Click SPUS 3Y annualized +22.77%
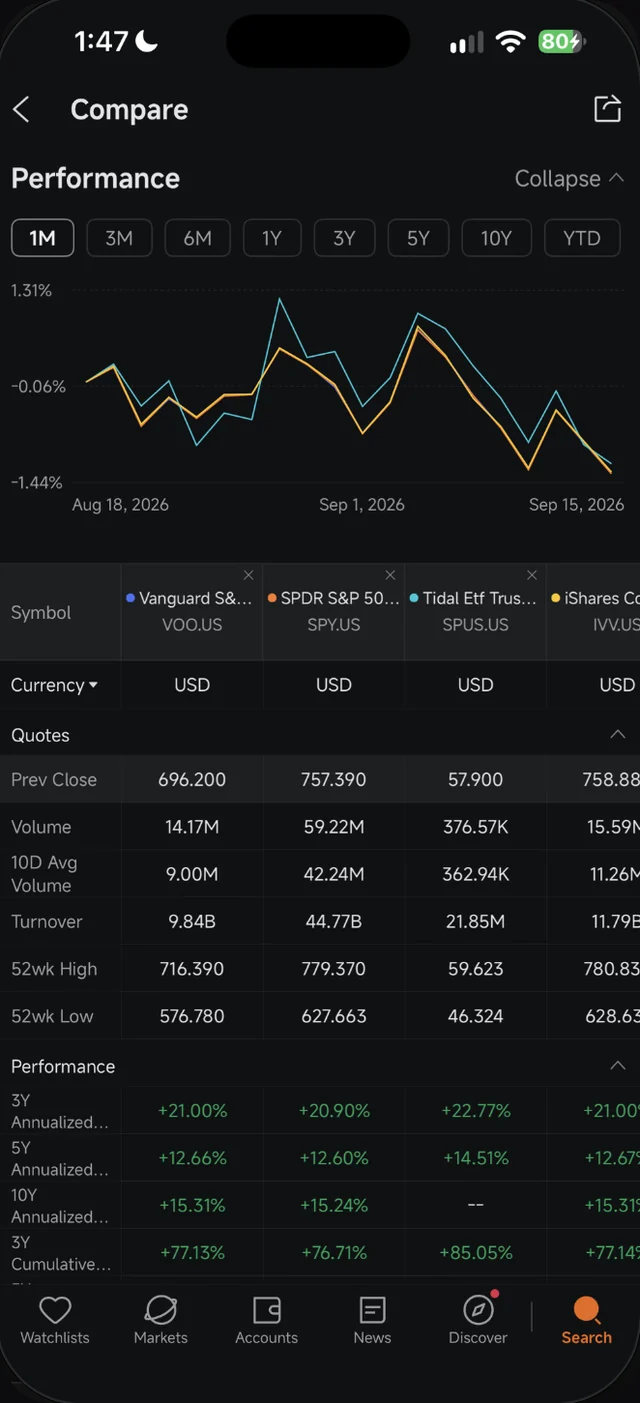 [476, 1111]
